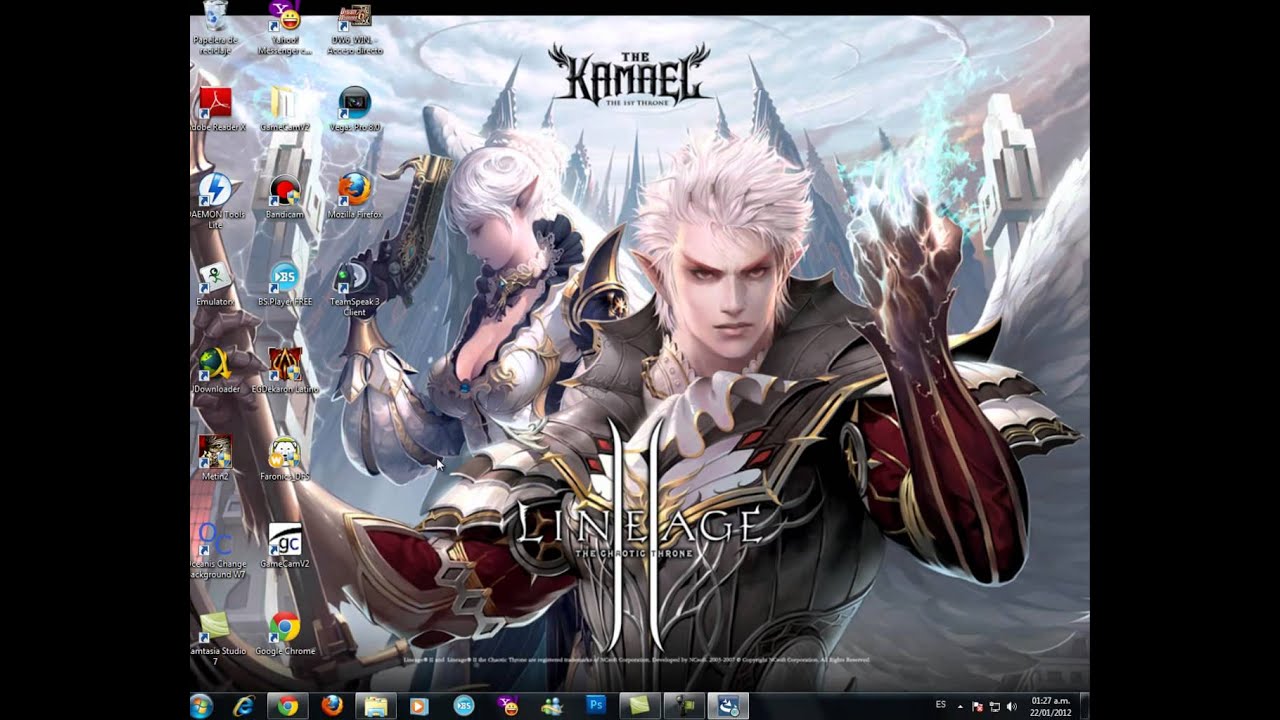Open Windows Explorer folder in taskbar
The height and width of the screenshot is (720, 1280).
pyautogui.click(x=375, y=706)
